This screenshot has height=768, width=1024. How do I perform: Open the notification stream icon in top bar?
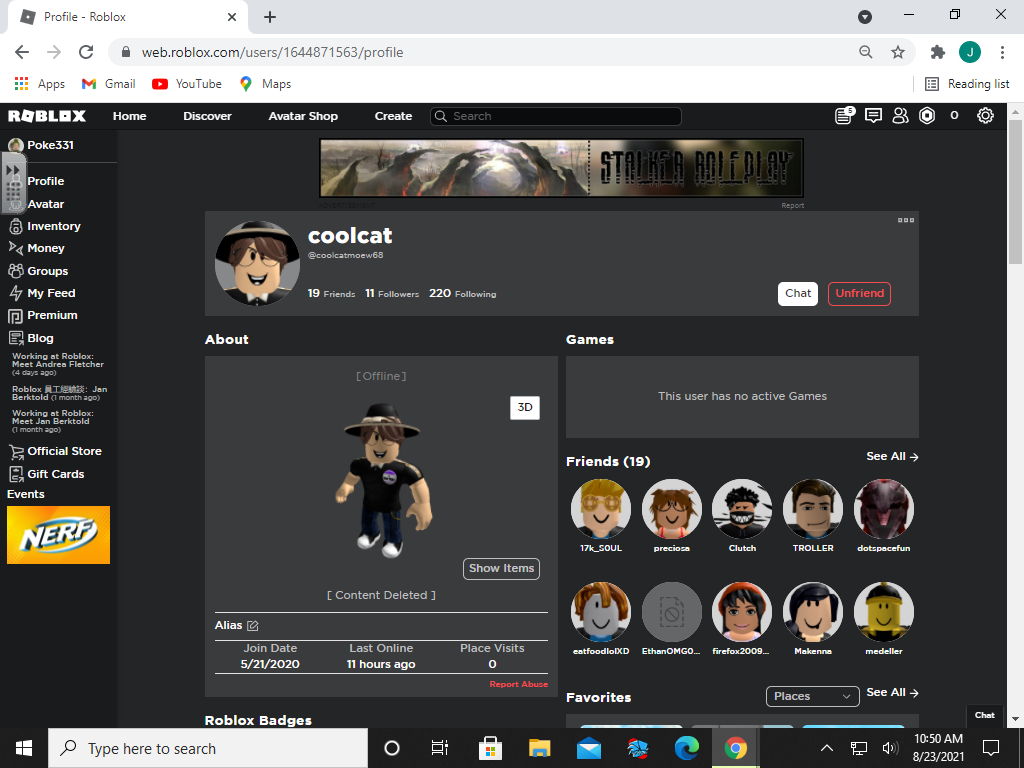click(x=843, y=116)
